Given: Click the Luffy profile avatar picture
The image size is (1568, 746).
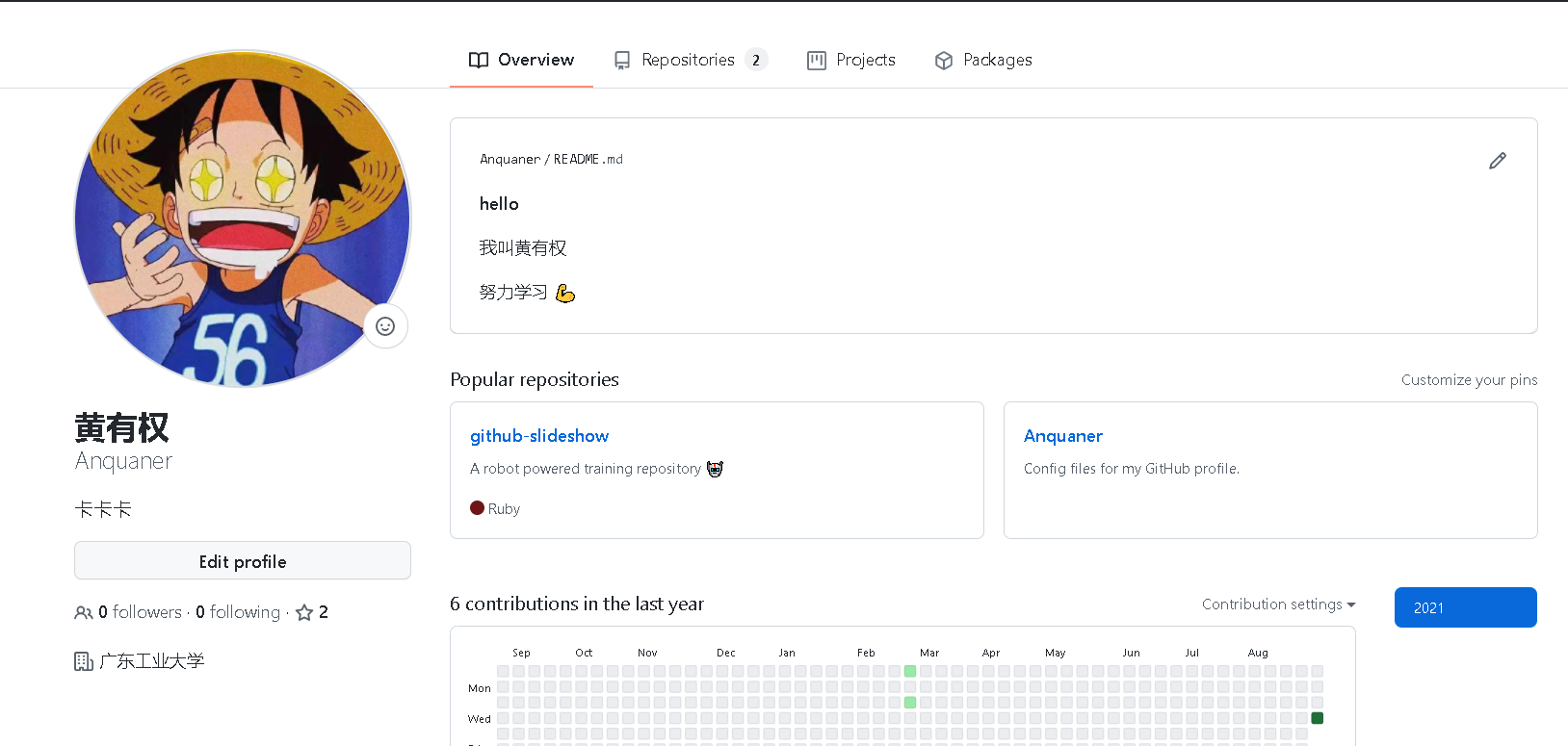Looking at the screenshot, I should 241,219.
